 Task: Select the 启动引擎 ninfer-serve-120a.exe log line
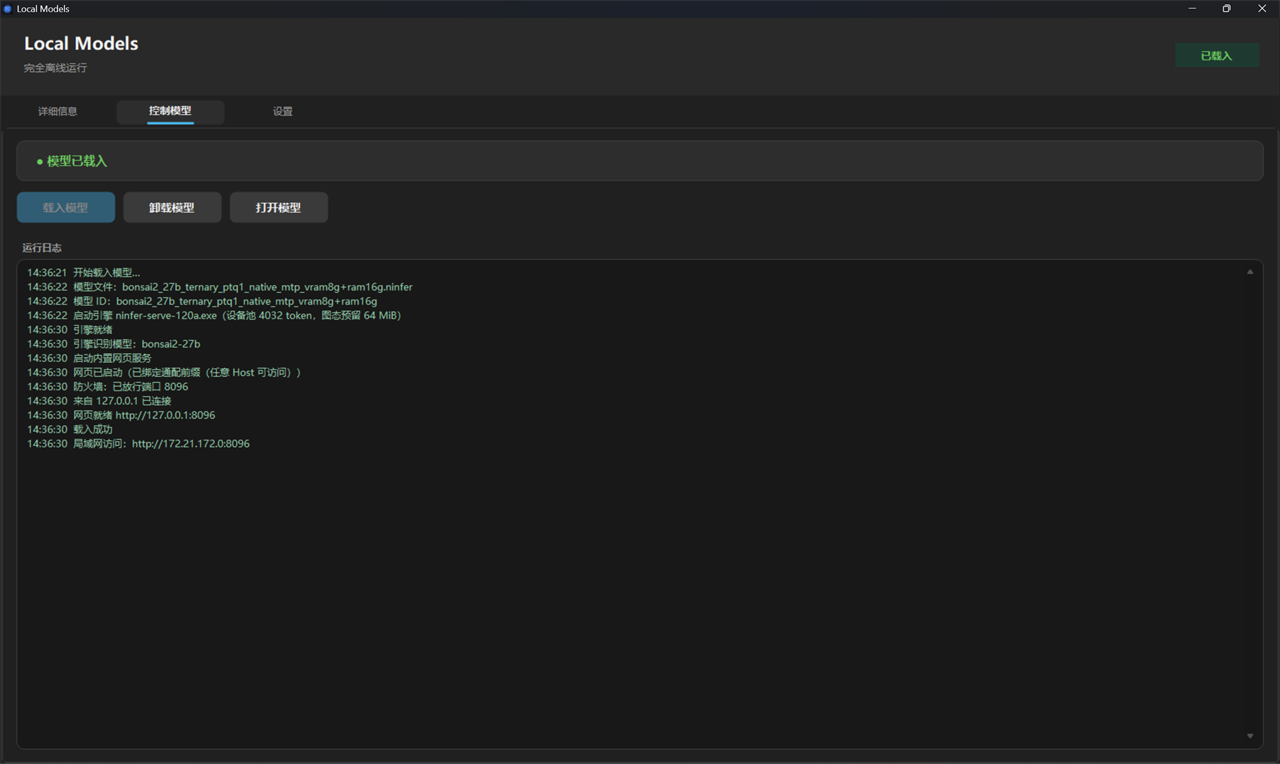point(214,315)
